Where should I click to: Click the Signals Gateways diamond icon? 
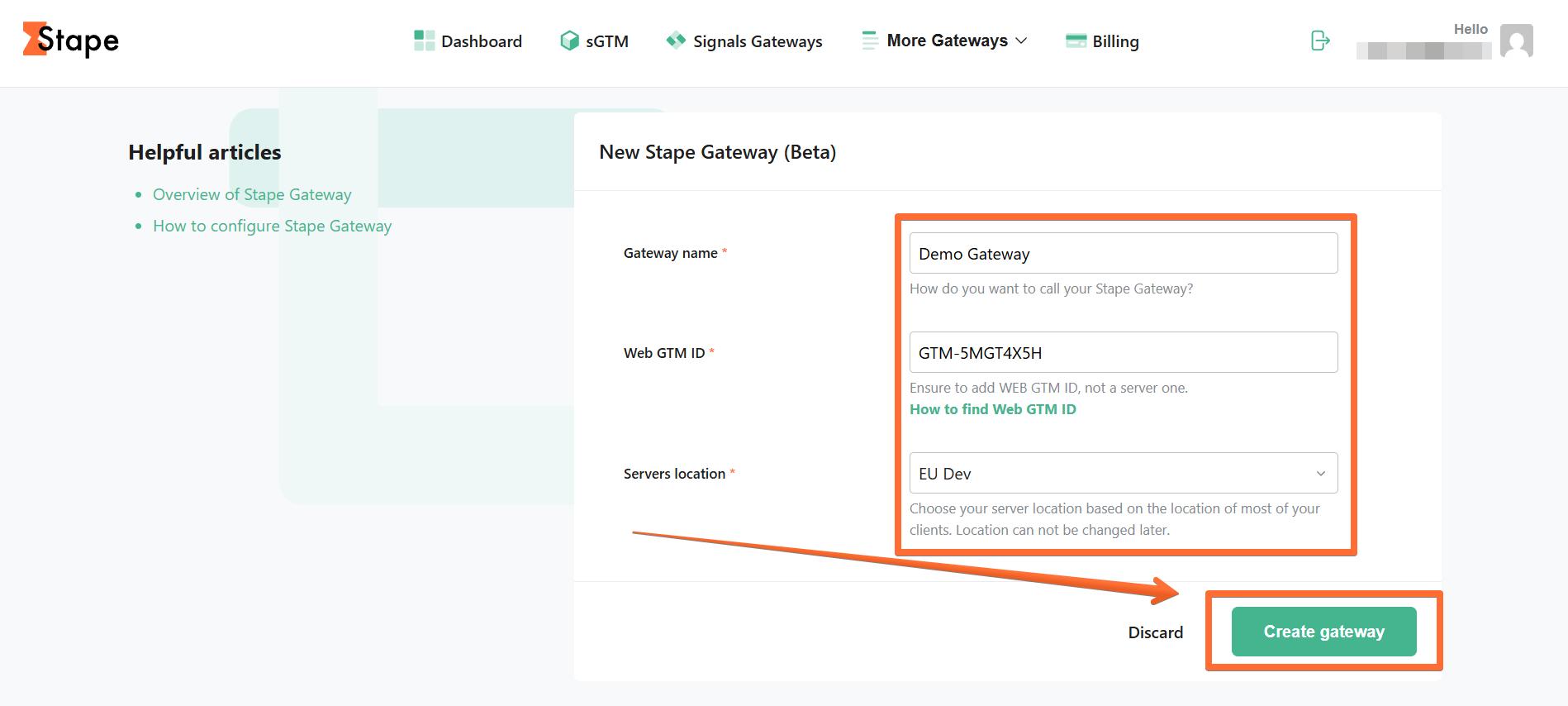tap(676, 40)
